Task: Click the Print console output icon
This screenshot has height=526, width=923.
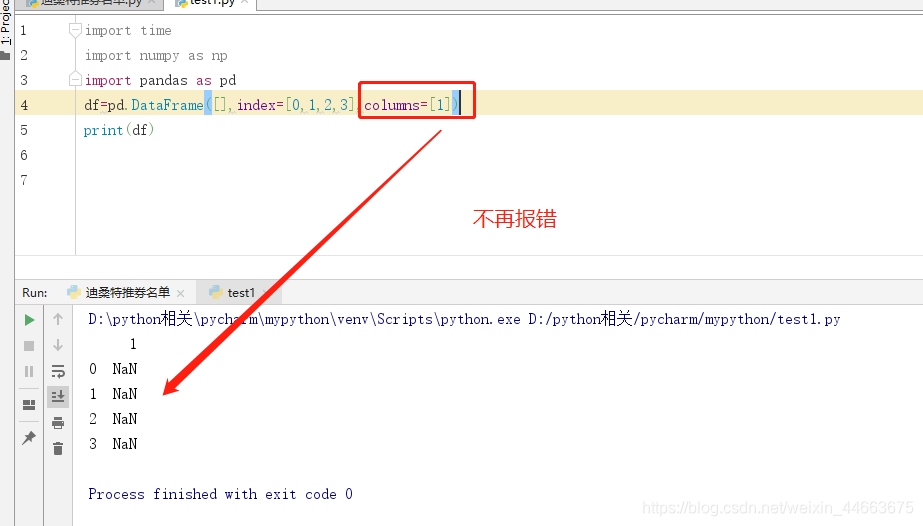Action: point(58,423)
